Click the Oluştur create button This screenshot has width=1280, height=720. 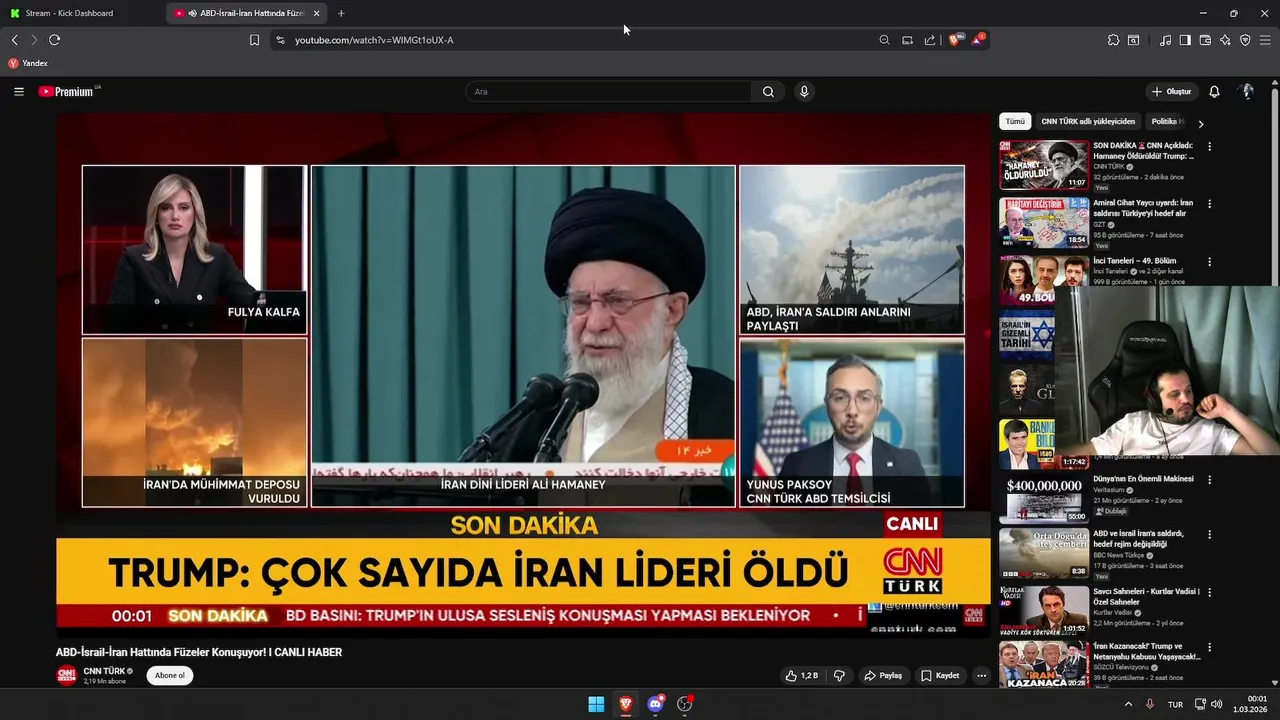1171,91
